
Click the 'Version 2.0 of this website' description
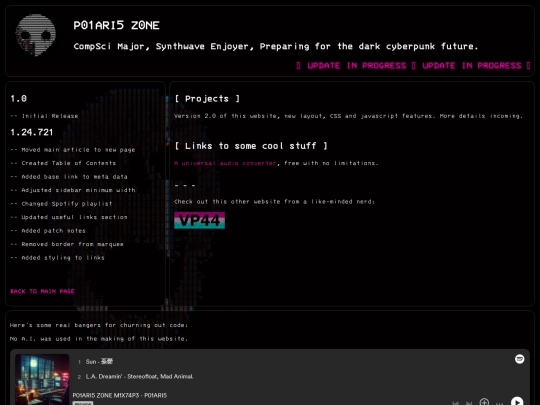[349, 116]
